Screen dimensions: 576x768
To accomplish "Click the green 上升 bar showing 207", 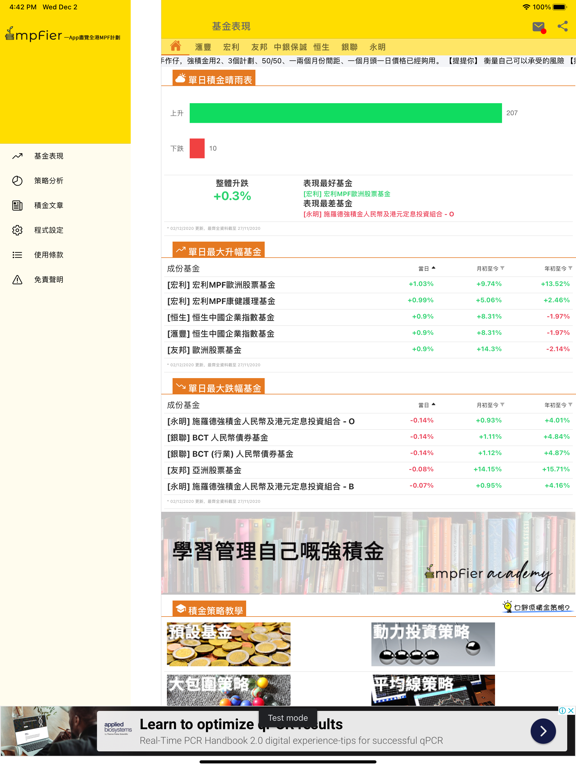I will coord(346,113).
